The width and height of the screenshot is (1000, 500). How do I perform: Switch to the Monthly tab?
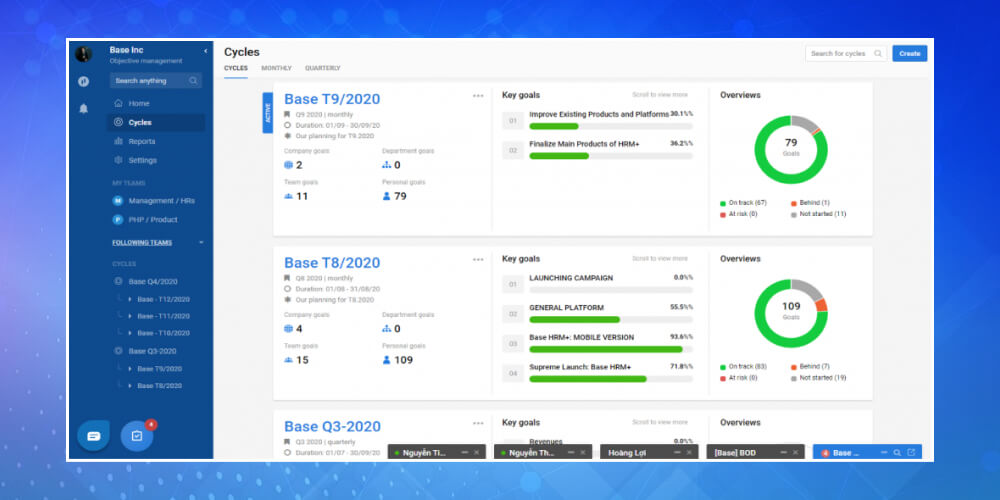(x=276, y=68)
